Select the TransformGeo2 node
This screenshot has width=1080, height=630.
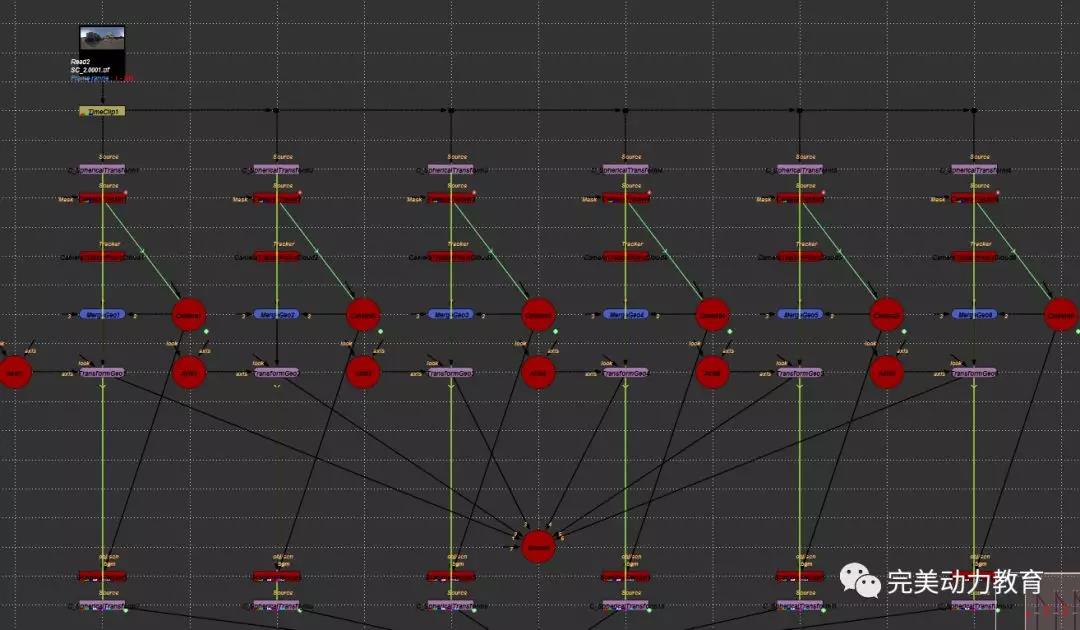tap(276, 373)
